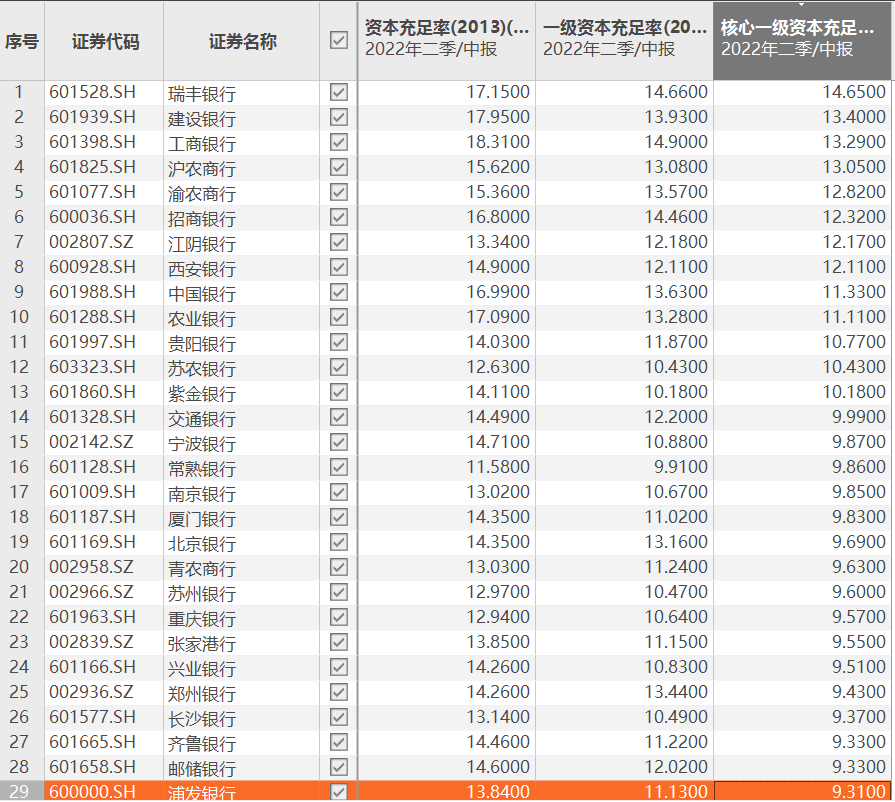Image resolution: width=895 pixels, height=802 pixels.
Task: Uncheck the checkbox for 建设银行
Action: (x=338, y=117)
